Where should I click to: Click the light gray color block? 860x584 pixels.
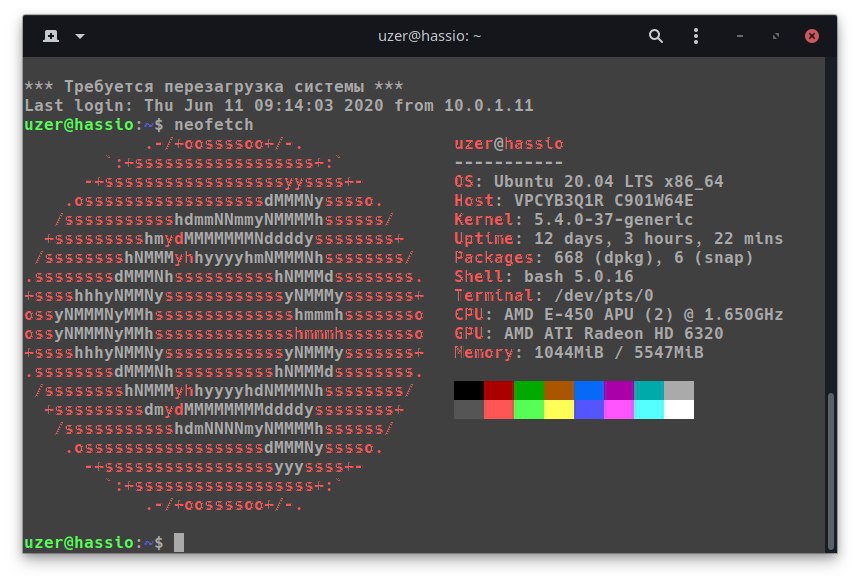[679, 390]
